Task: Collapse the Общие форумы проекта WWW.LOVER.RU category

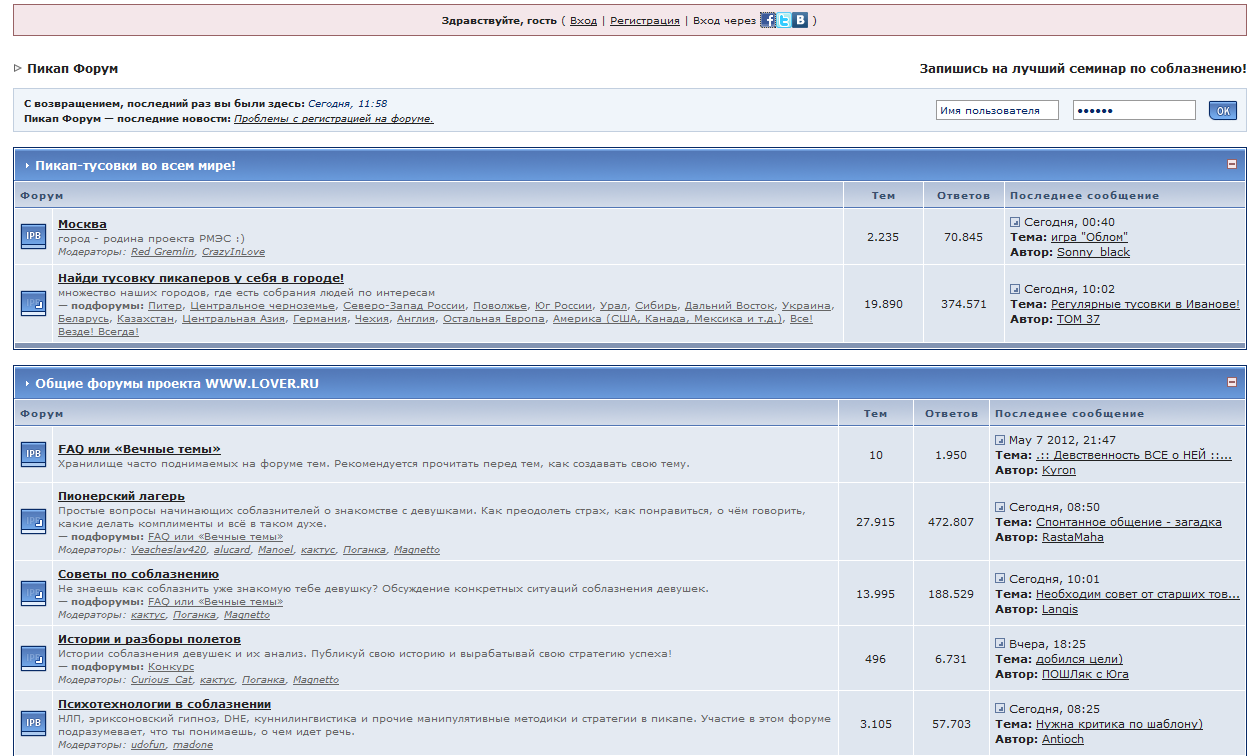Action: (1232, 382)
